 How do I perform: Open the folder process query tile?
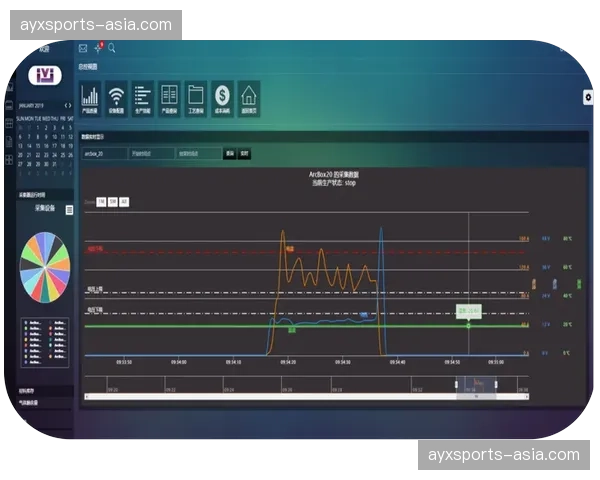pyautogui.click(x=195, y=98)
